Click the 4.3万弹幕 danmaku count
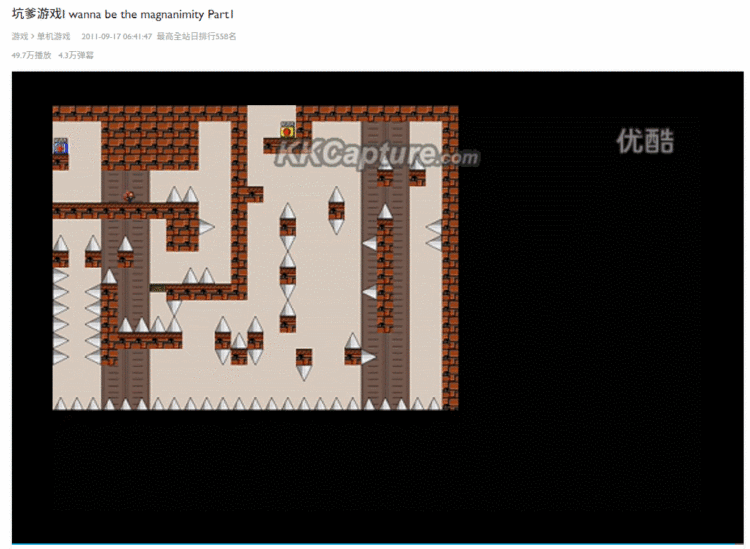The width and height of the screenshot is (750, 549). click(76, 55)
